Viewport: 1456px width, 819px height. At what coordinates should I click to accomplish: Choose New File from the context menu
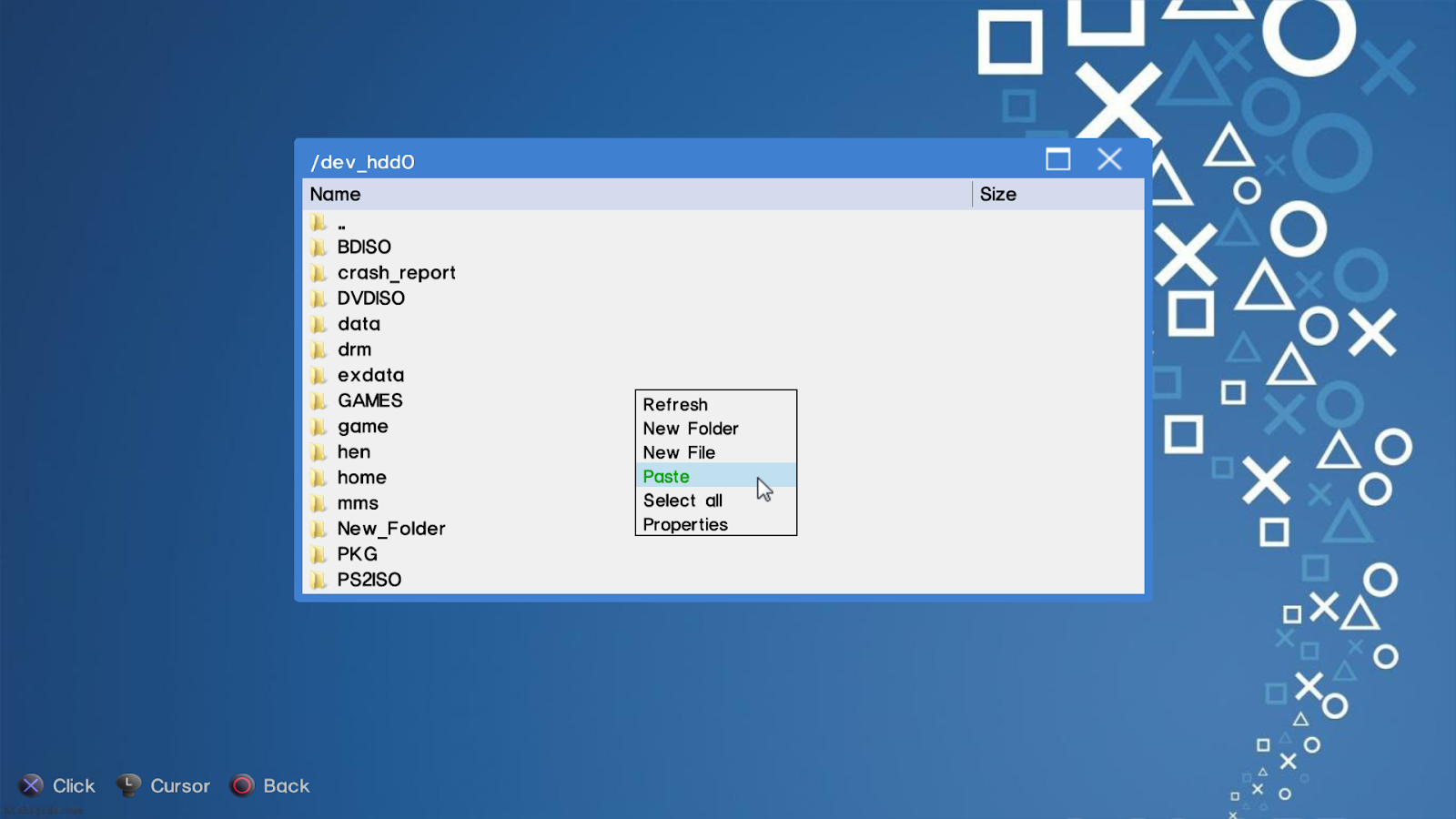pos(715,452)
